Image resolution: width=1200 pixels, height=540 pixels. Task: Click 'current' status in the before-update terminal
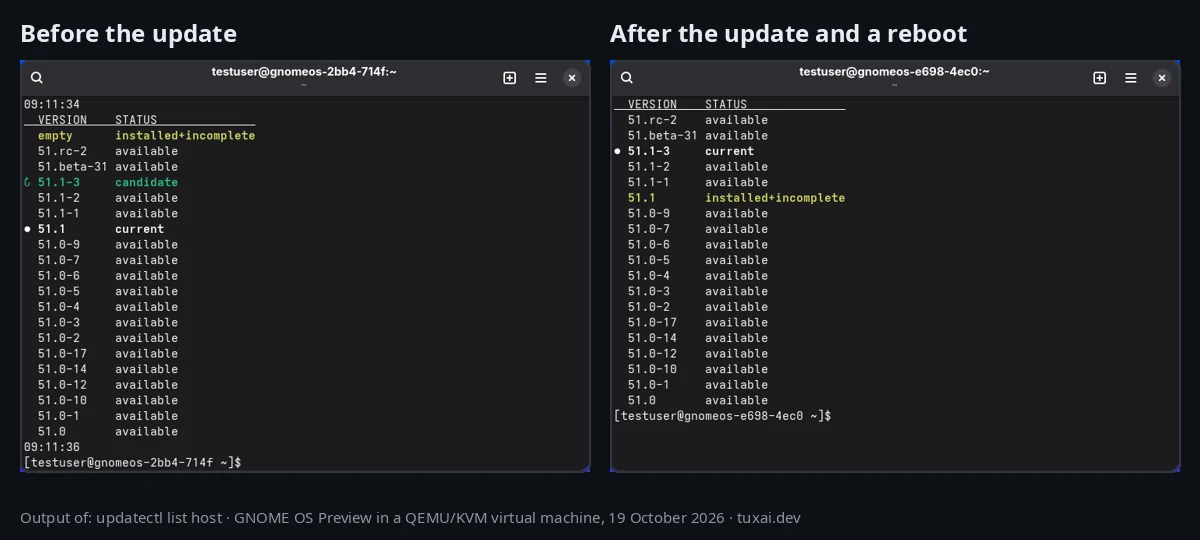[x=139, y=229]
